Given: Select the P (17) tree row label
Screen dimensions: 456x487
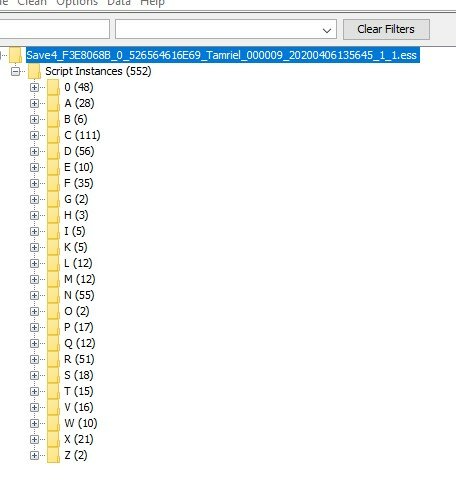Looking at the screenshot, I should click(x=79, y=327).
